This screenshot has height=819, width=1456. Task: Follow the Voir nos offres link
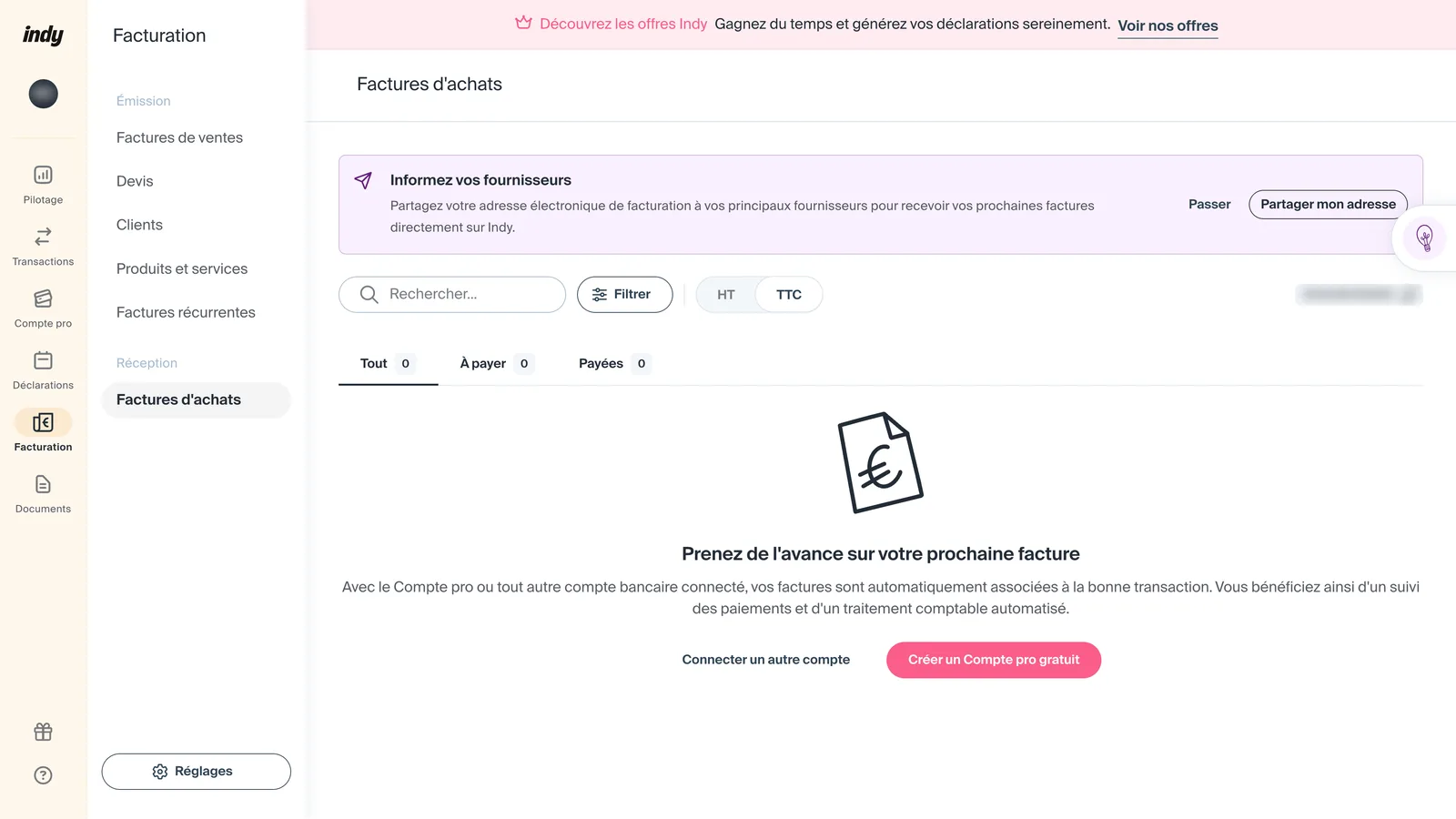(x=1168, y=25)
